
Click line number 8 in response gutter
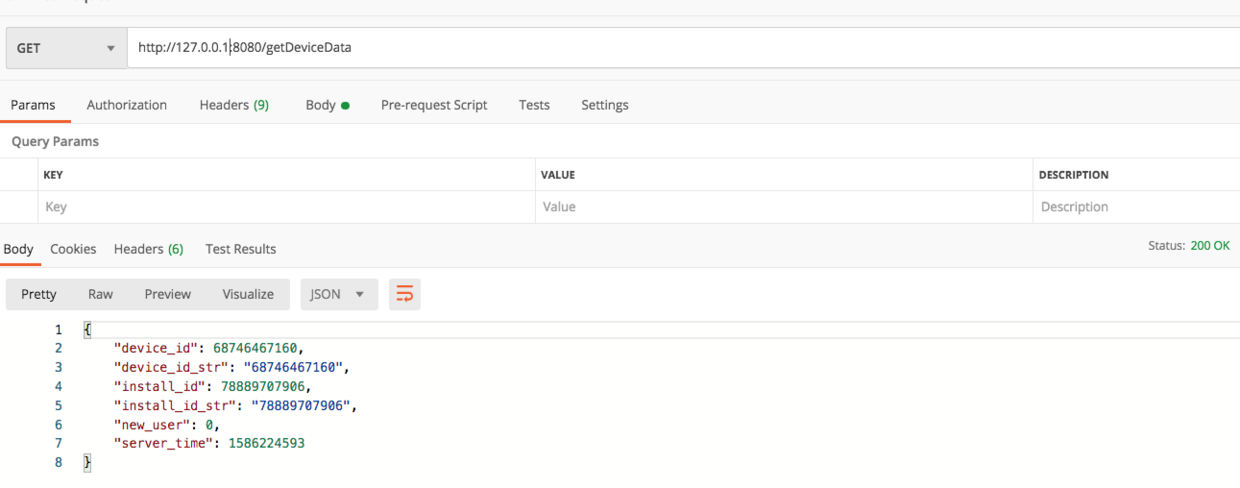pos(58,462)
